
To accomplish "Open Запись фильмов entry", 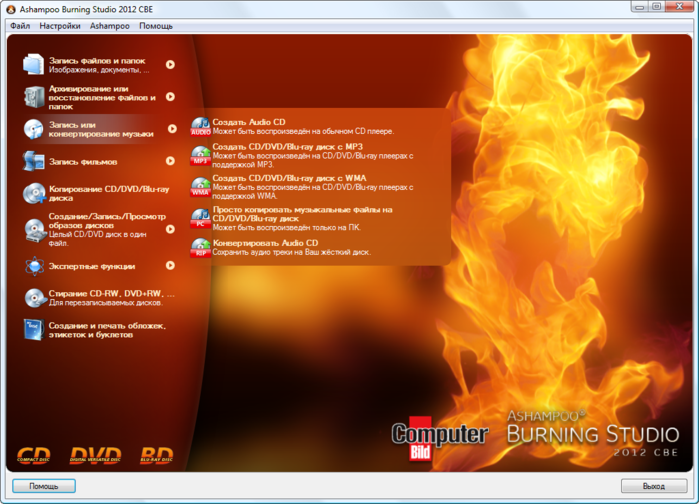I will (x=99, y=161).
